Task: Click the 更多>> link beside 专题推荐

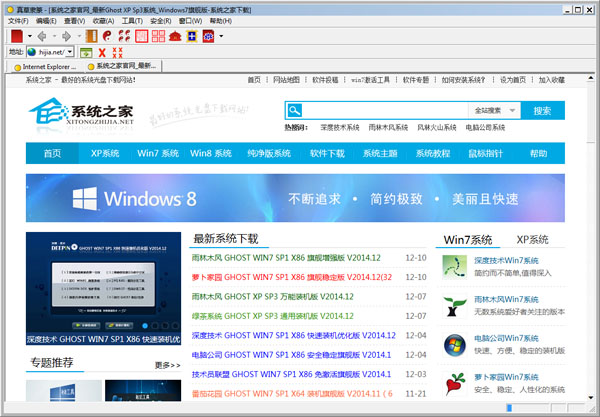Action: [x=167, y=365]
